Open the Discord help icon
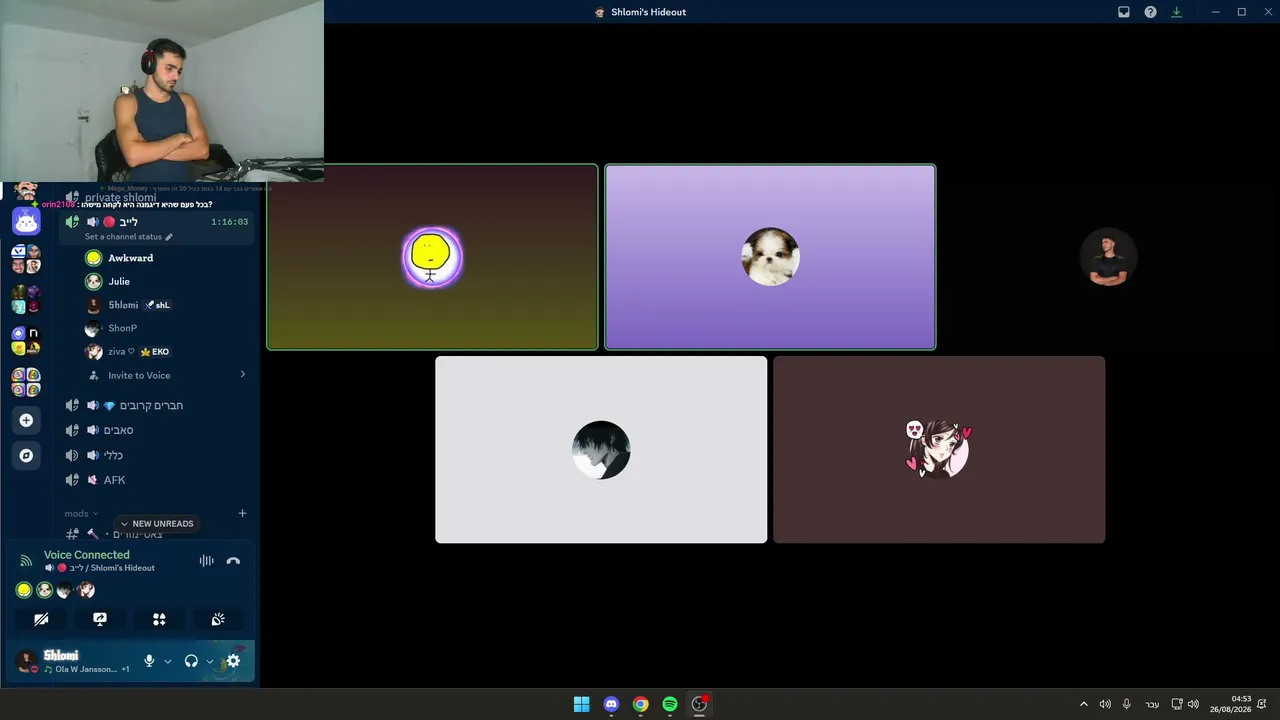The height and width of the screenshot is (720, 1280). 1150,12
